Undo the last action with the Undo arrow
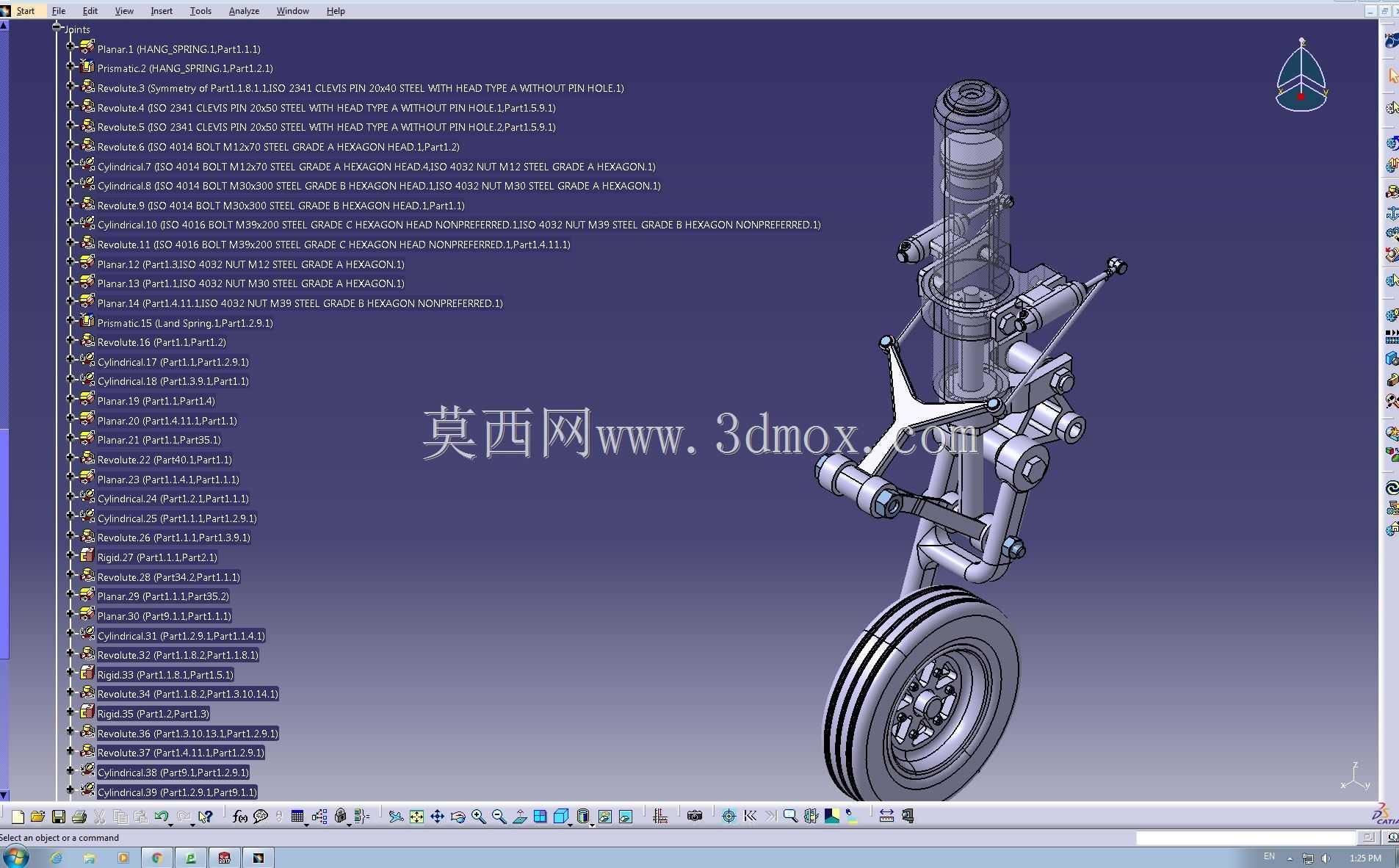Image resolution: width=1399 pixels, height=868 pixels. pos(161,816)
